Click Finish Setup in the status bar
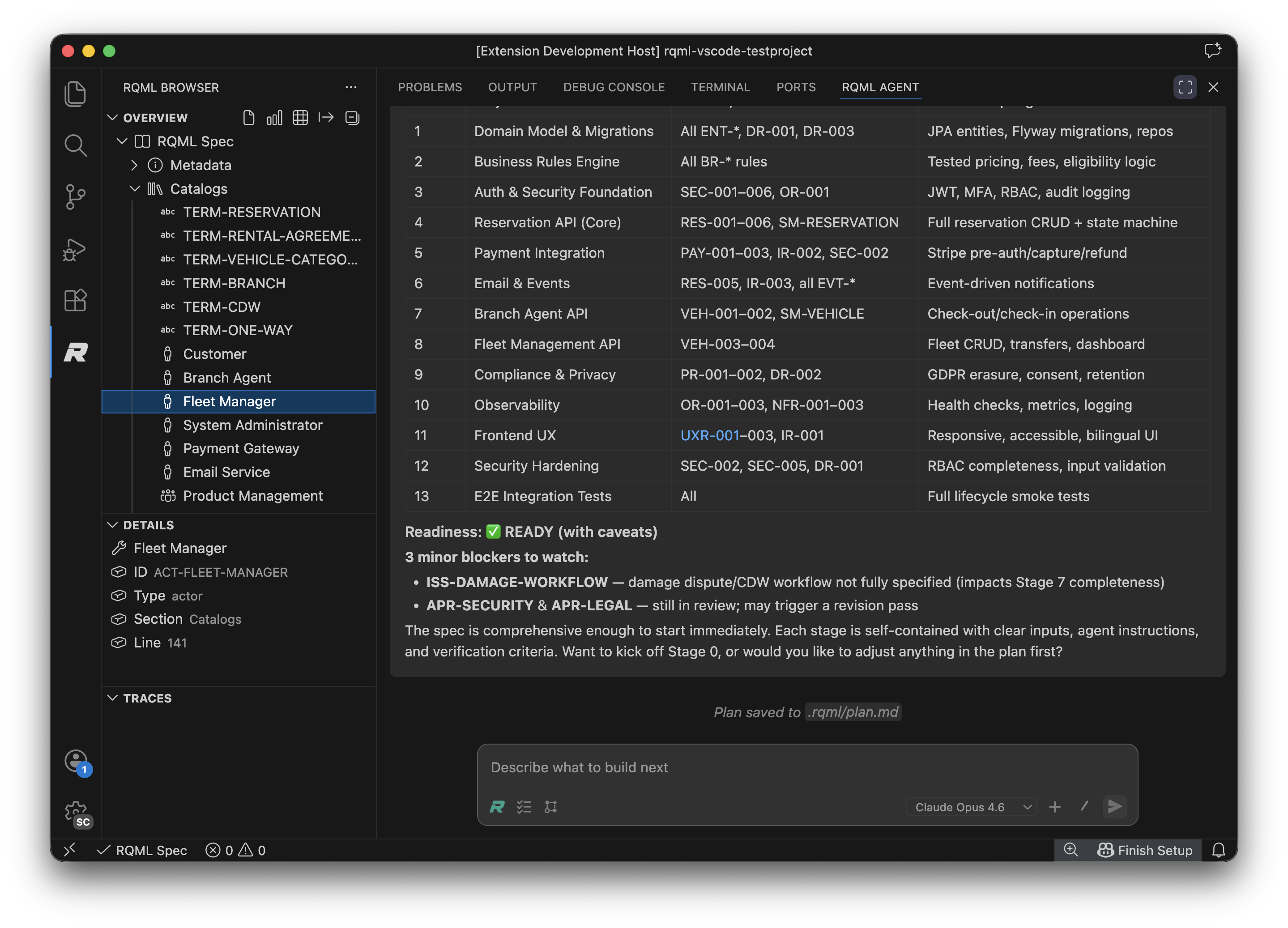 click(x=1145, y=850)
